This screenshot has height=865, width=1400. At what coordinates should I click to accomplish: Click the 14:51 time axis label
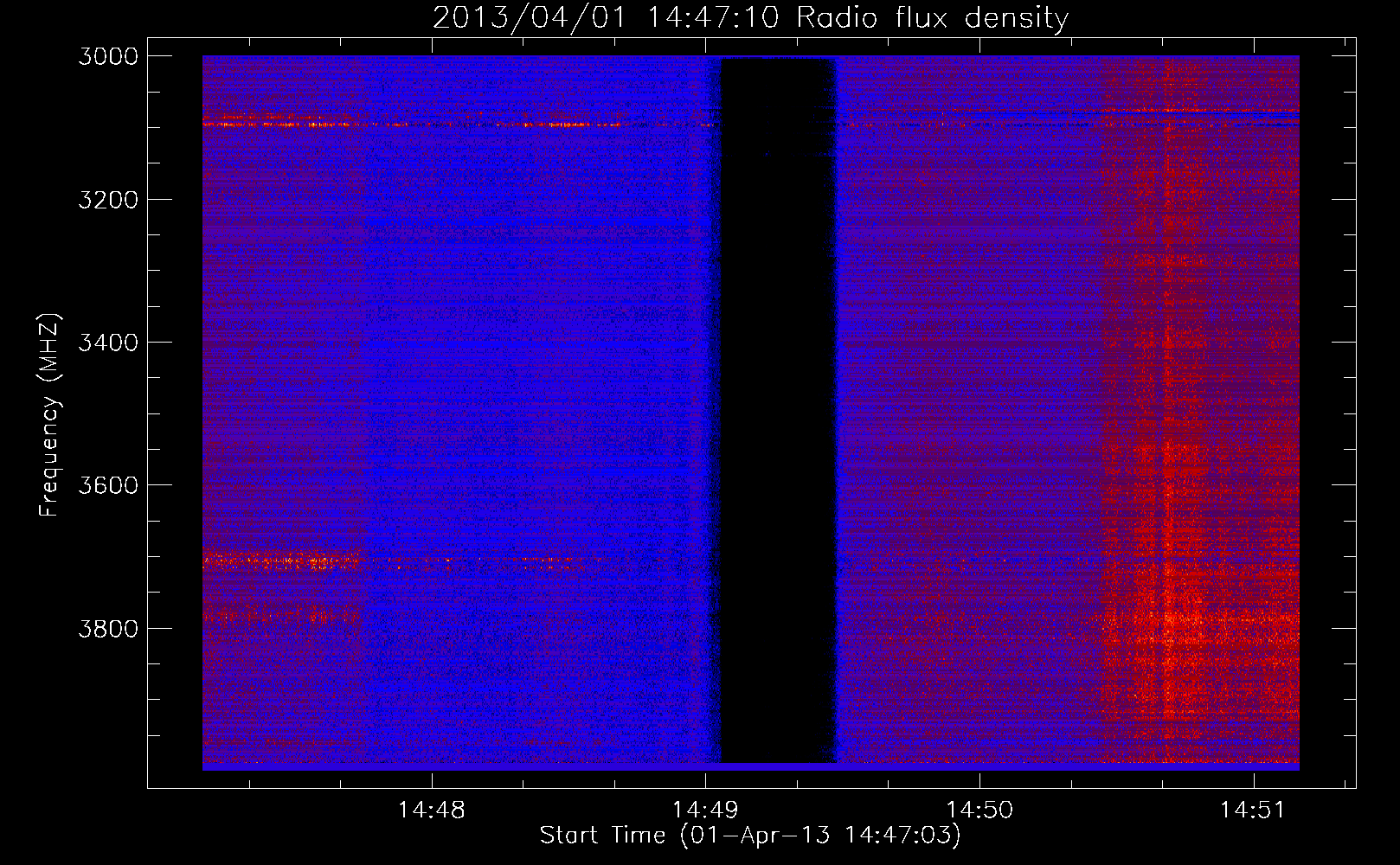[x=1253, y=811]
